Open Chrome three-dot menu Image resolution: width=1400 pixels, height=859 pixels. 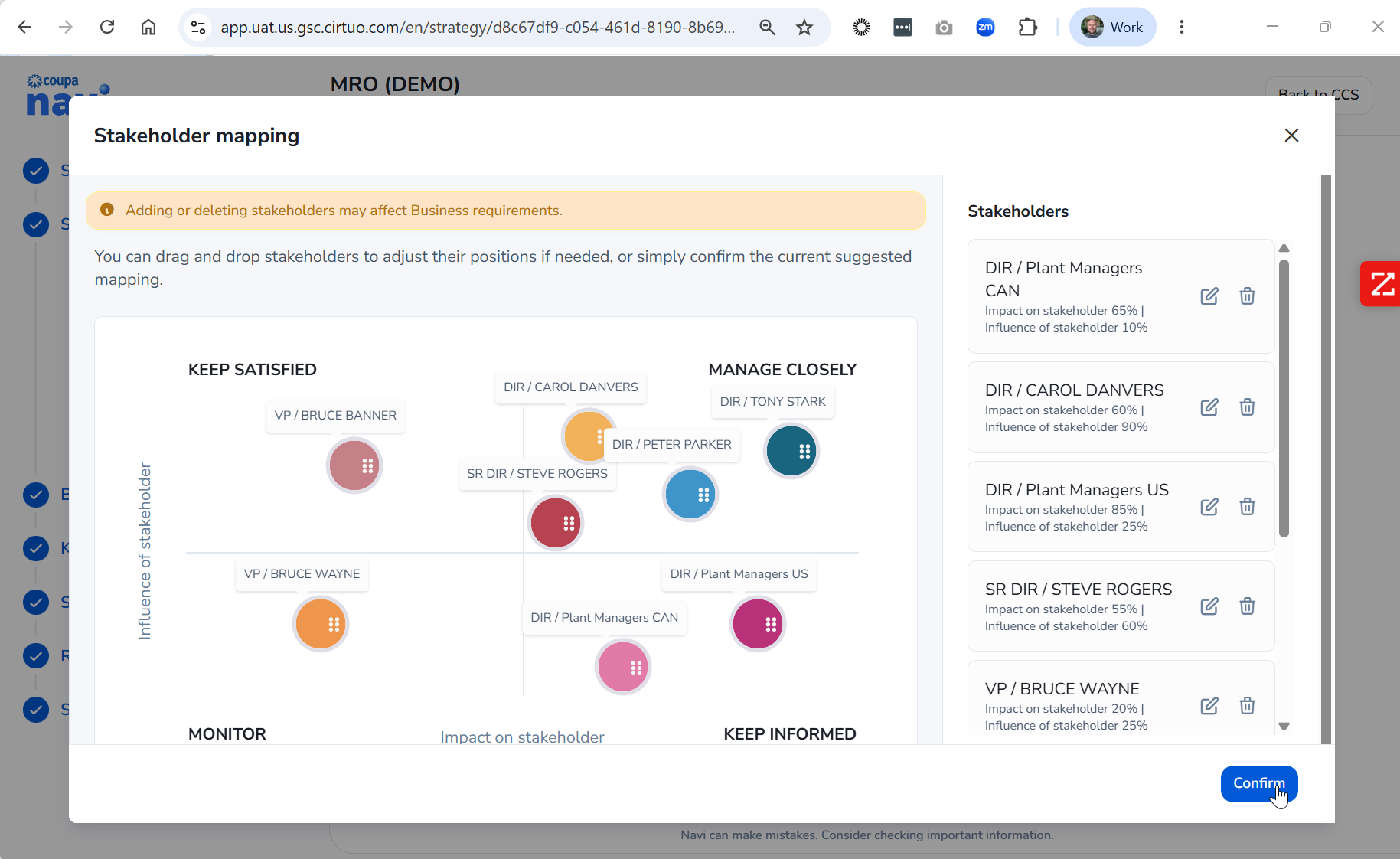1182,28
